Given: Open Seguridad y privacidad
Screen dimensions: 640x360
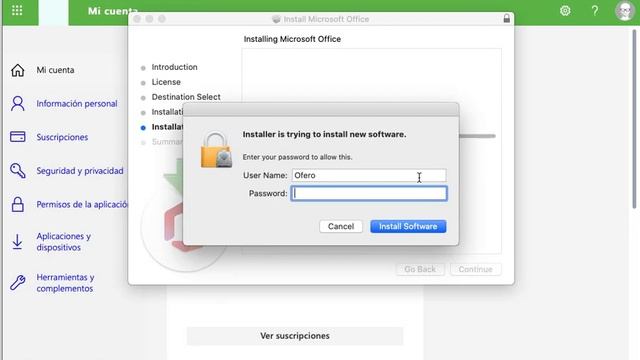Looking at the screenshot, I should coord(80,171).
